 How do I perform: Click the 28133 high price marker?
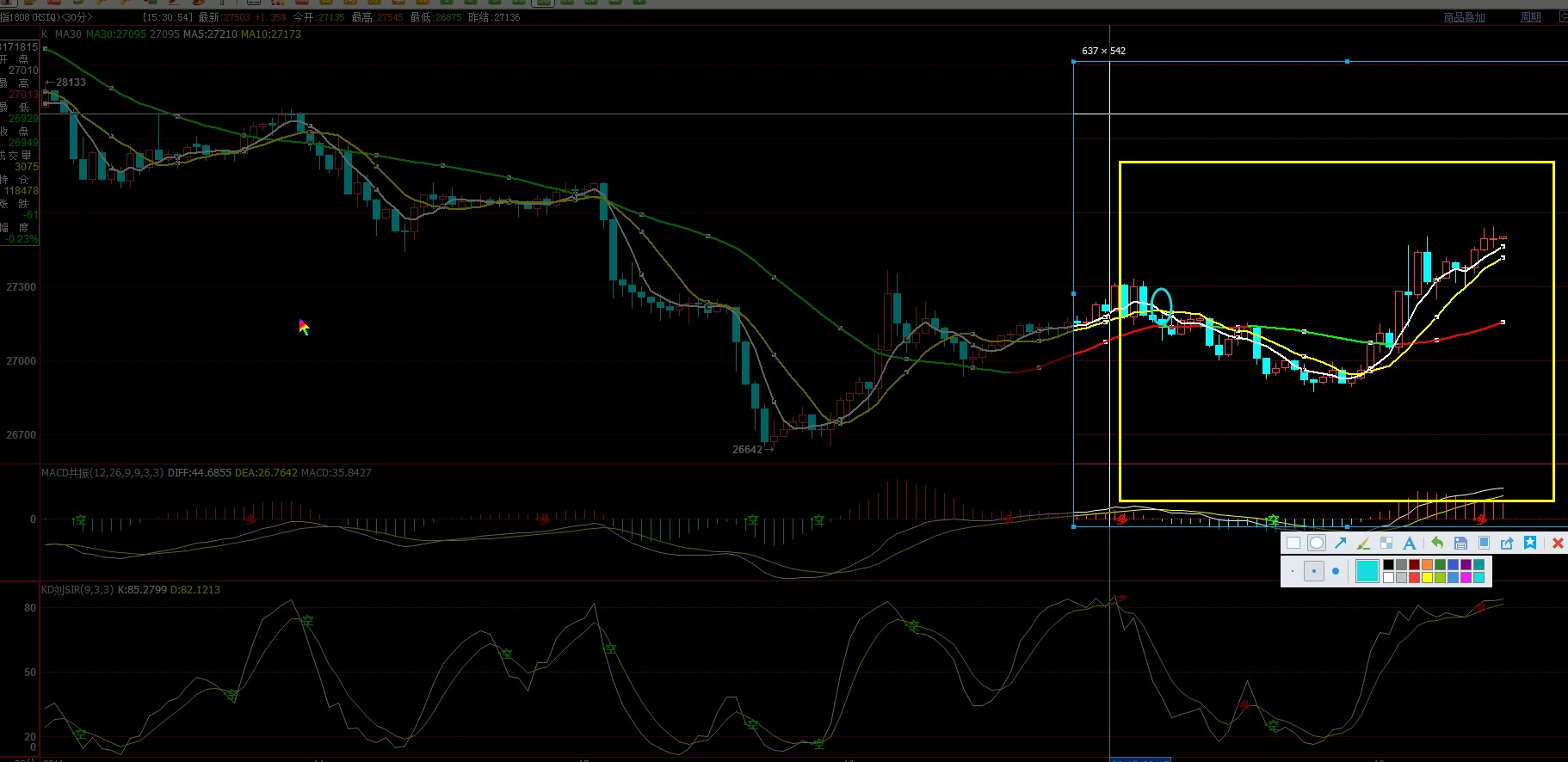point(71,83)
